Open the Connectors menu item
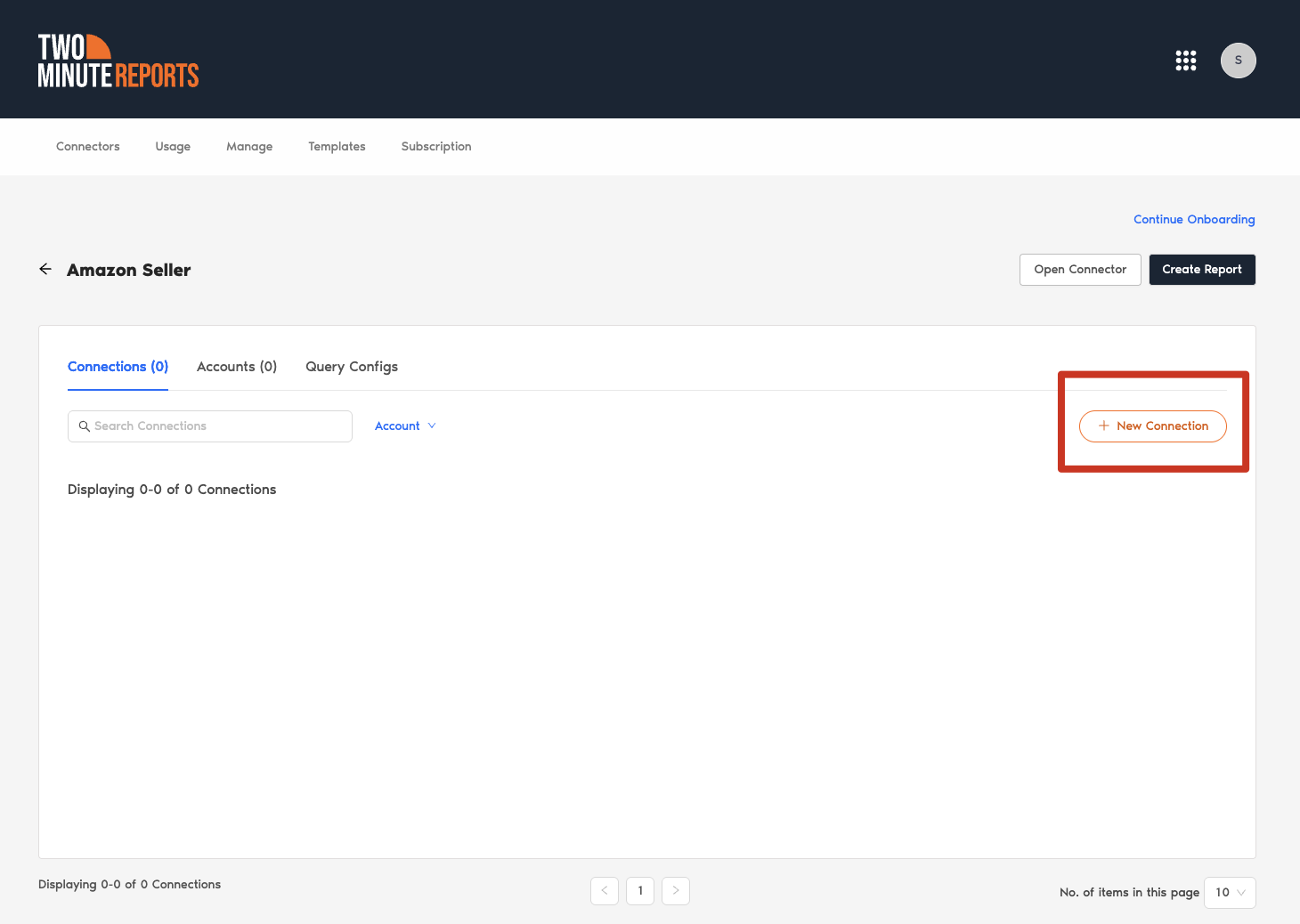 pos(87,147)
